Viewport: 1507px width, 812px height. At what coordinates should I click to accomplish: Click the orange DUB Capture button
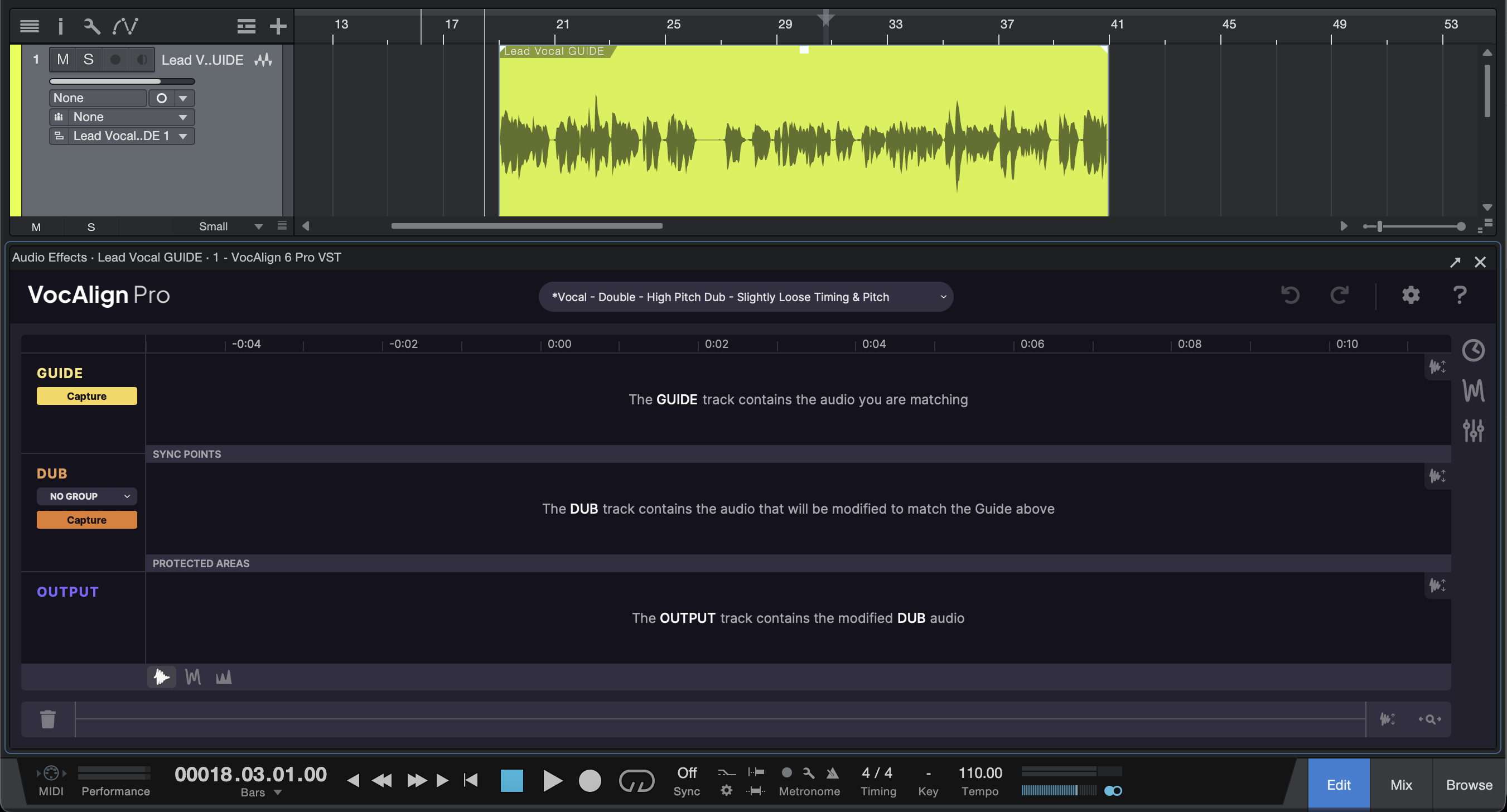[86, 520]
